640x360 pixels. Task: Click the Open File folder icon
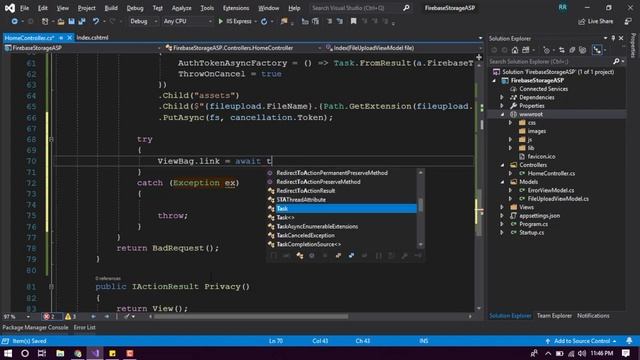[x=61, y=21]
